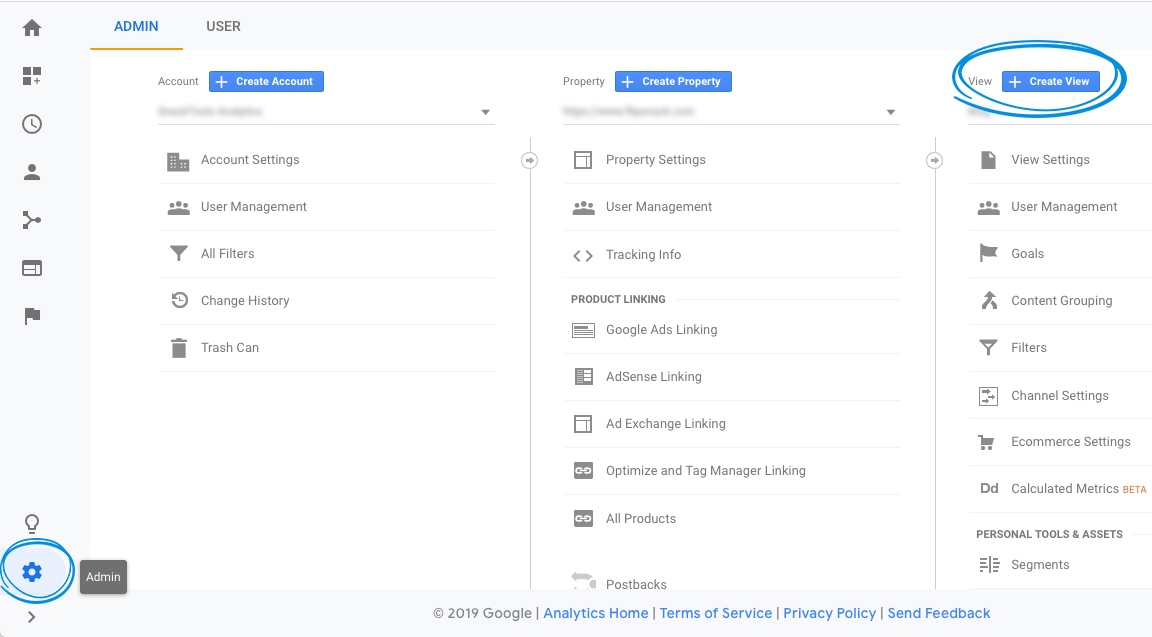
Task: Click the Segments icon
Action: [989, 564]
